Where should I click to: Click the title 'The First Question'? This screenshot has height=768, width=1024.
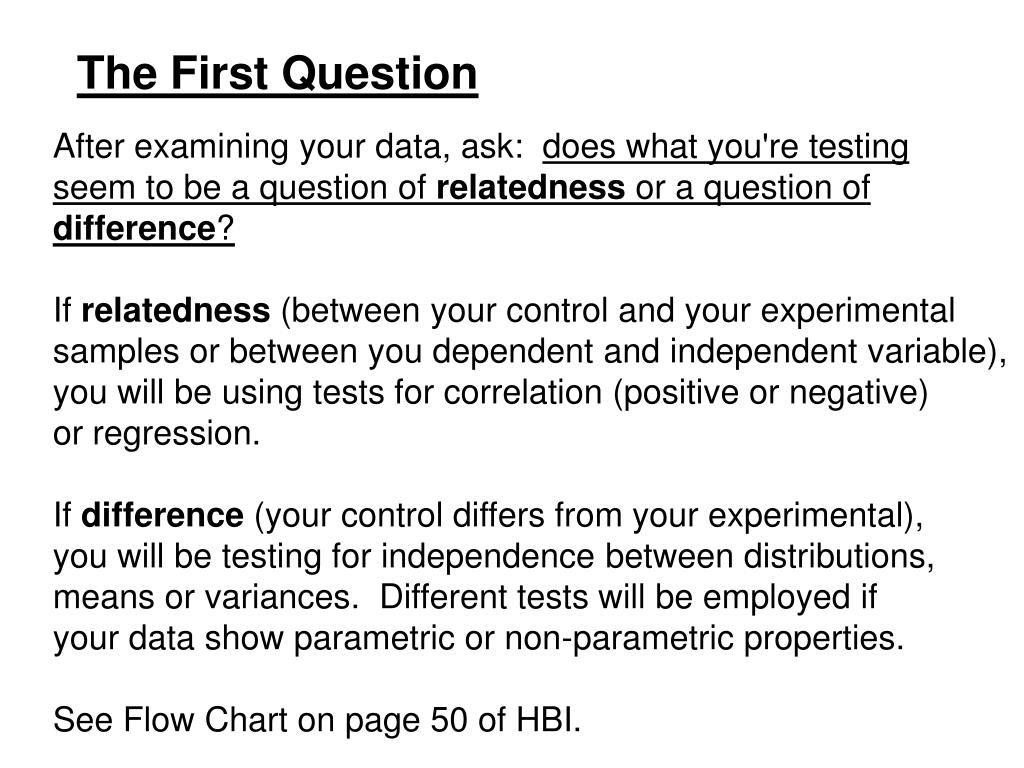point(278,73)
